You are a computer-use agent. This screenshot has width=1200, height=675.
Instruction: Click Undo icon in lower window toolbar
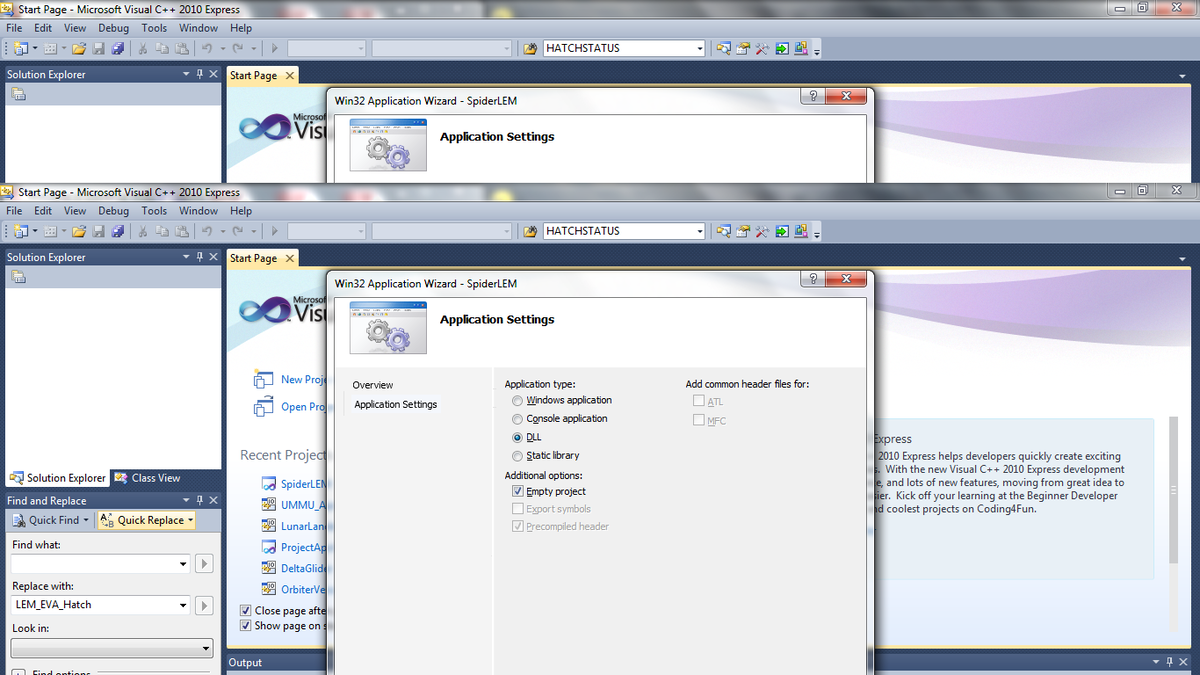(206, 231)
